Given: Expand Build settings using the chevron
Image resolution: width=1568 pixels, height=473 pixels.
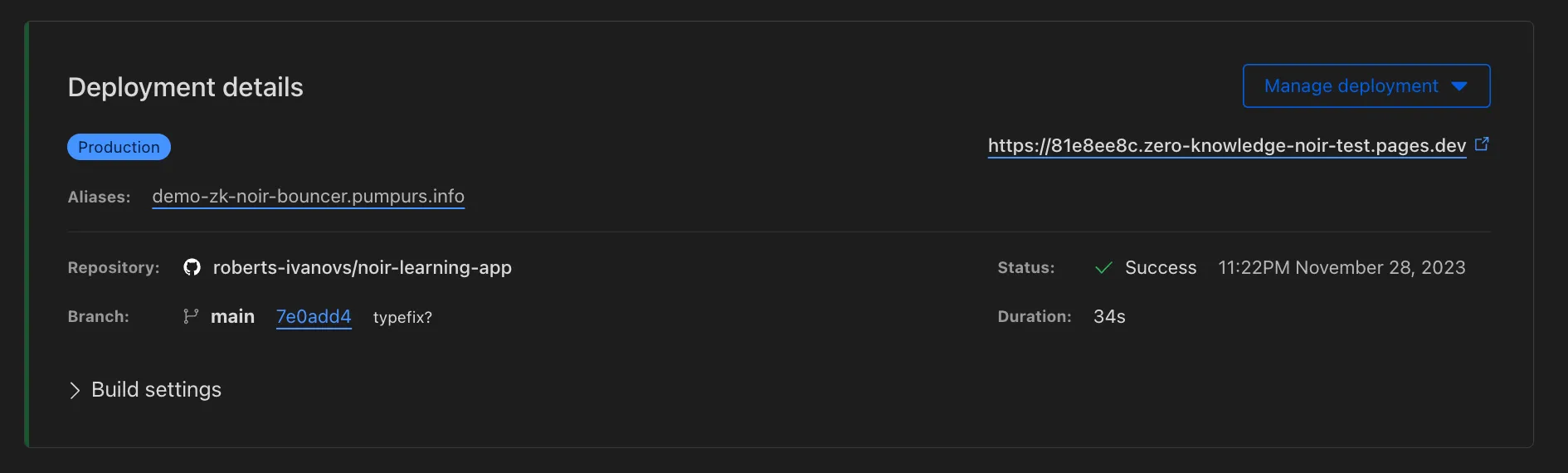Looking at the screenshot, I should pos(75,390).
